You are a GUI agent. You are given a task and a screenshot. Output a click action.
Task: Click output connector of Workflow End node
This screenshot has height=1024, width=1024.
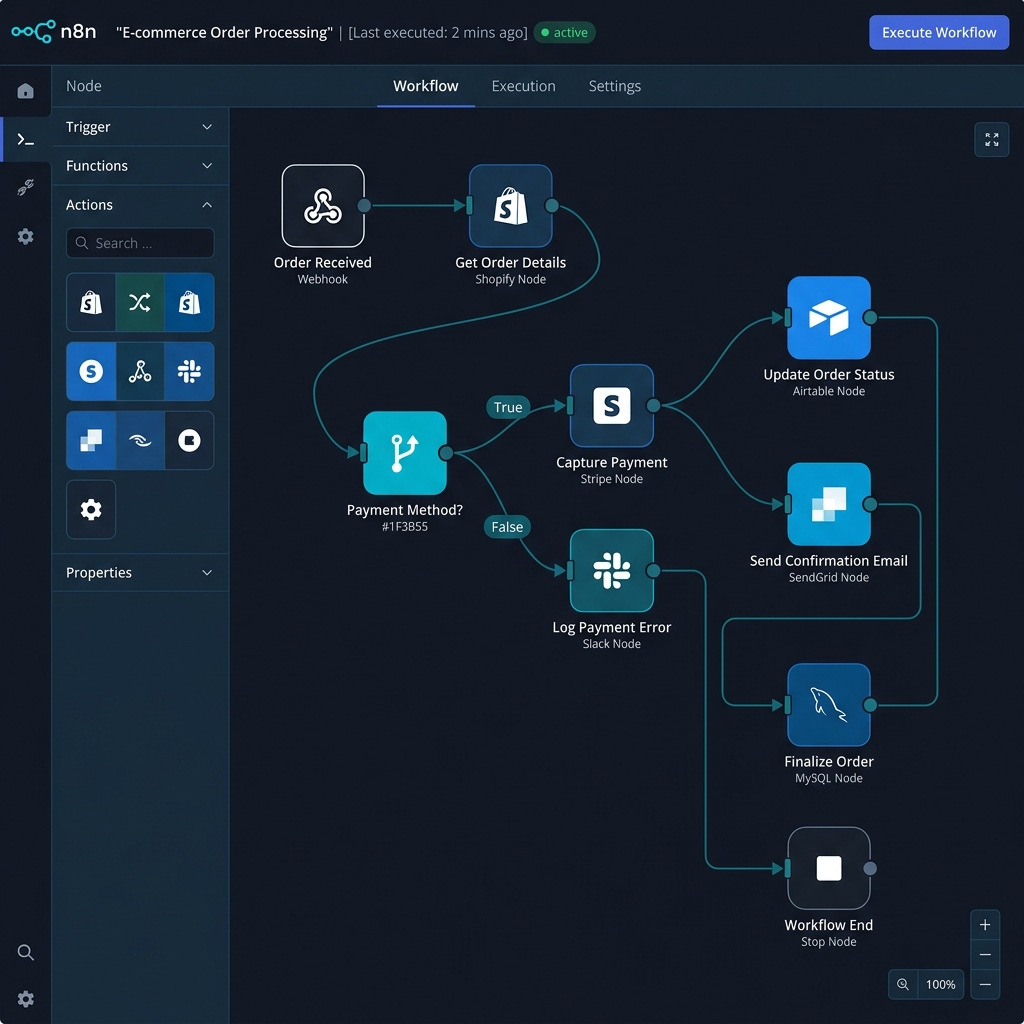coord(870,868)
